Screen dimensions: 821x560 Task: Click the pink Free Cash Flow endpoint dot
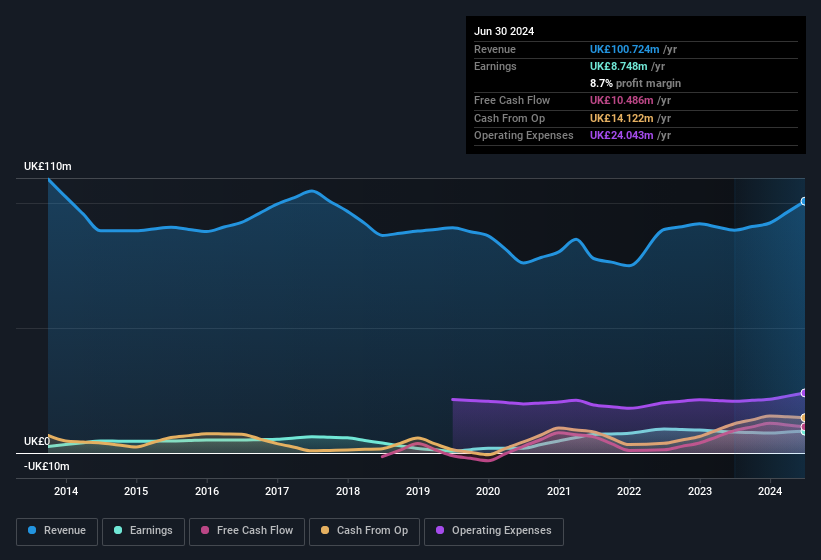coord(804,427)
